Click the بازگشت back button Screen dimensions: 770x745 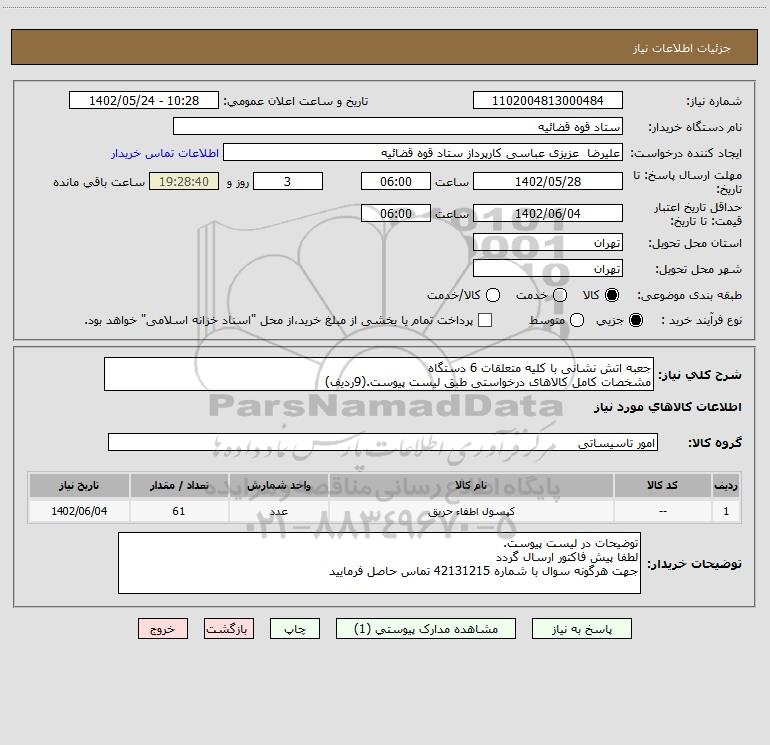(229, 629)
